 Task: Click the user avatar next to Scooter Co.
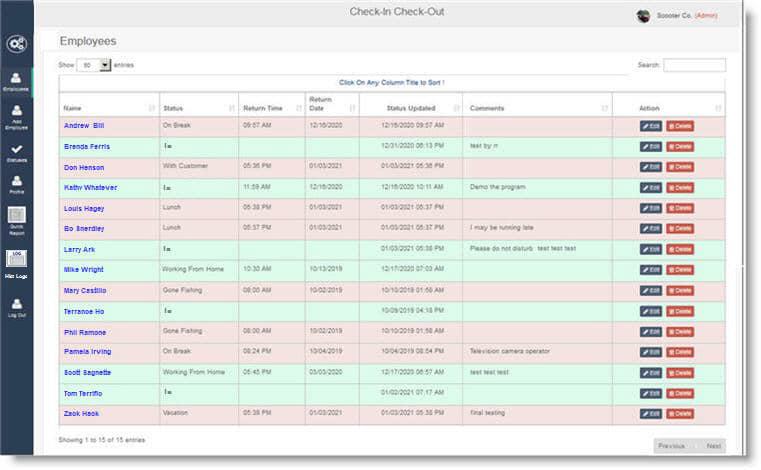pos(643,15)
